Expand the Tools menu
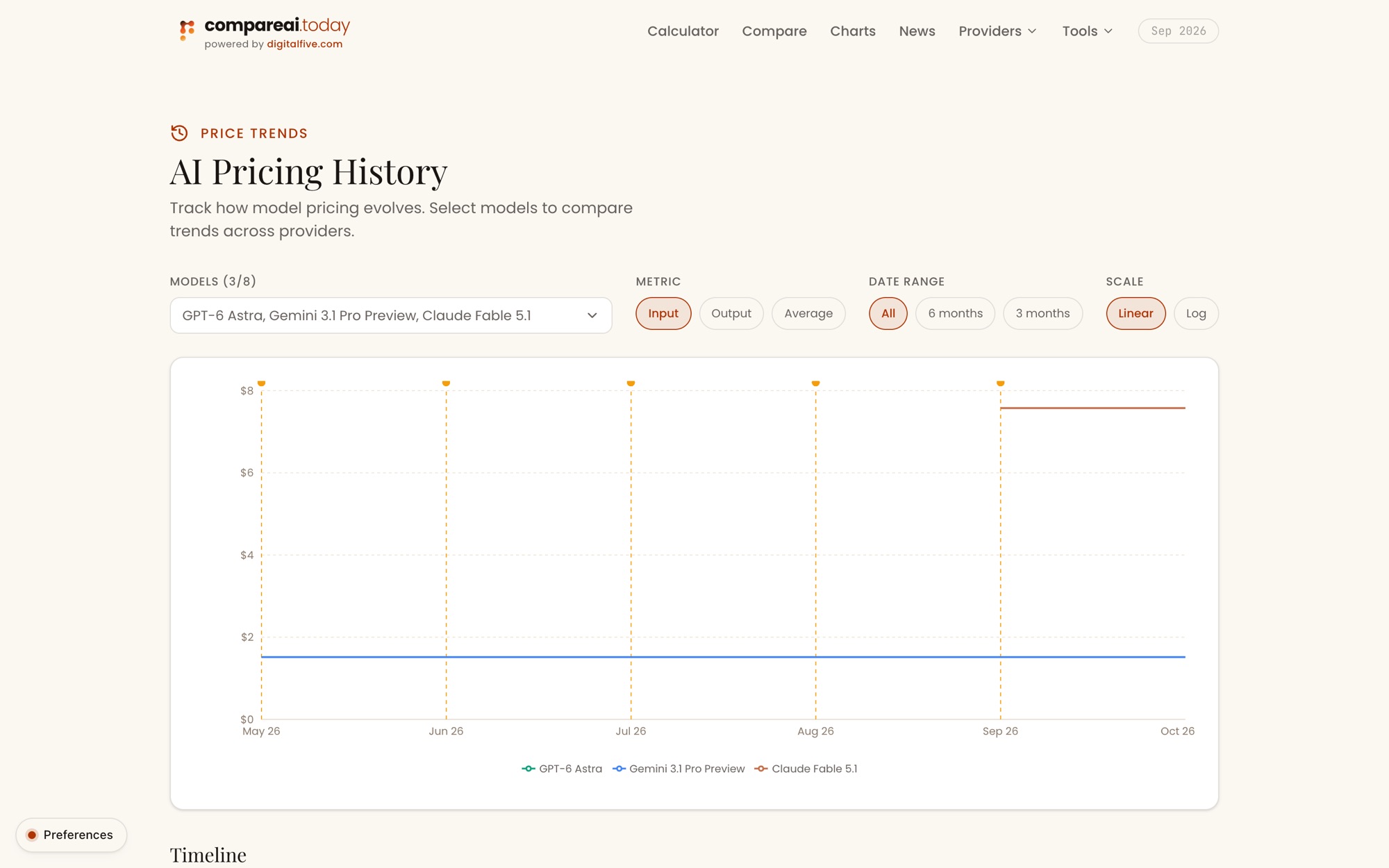Screen dimensions: 1389x868 point(1088,31)
